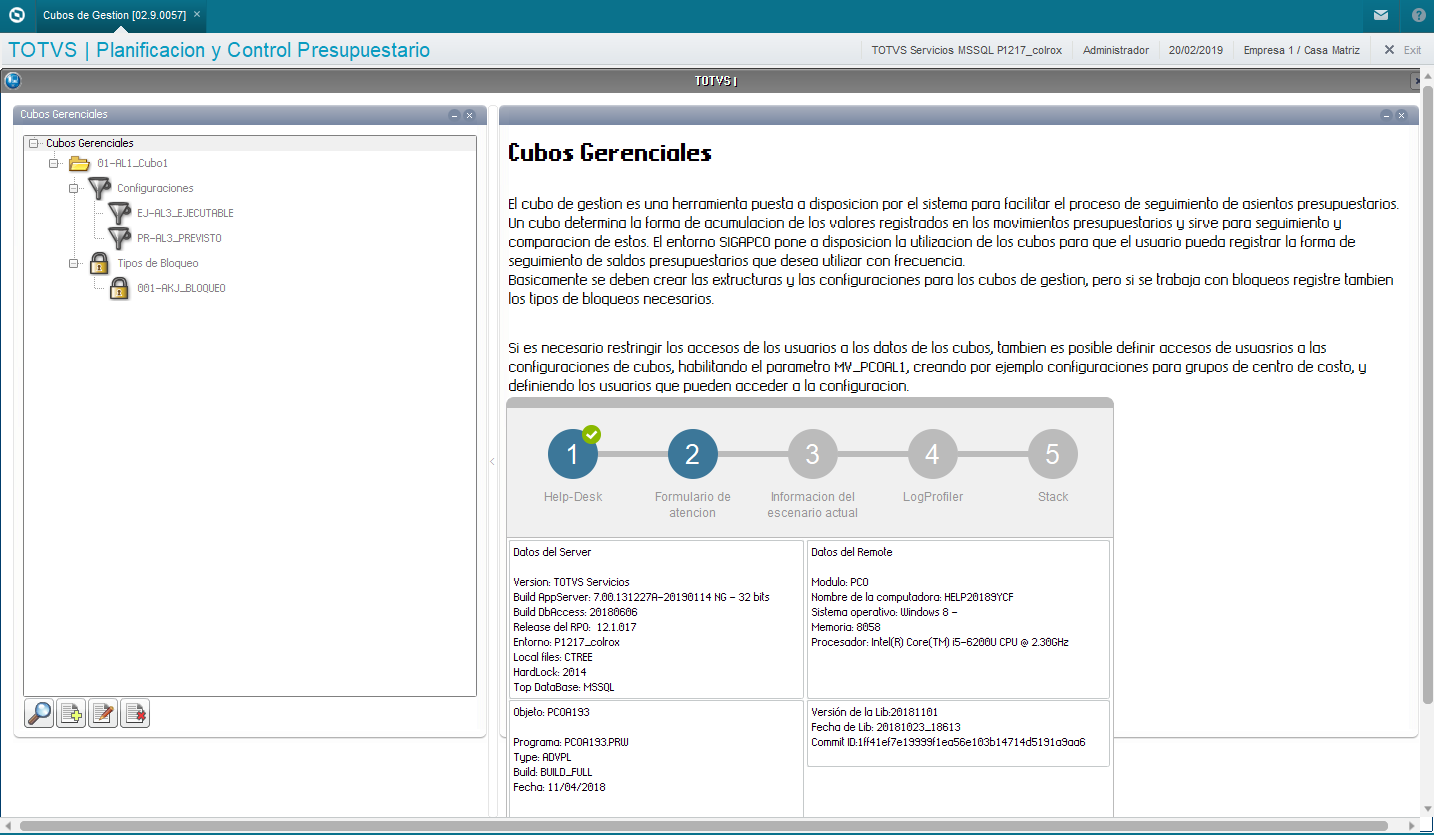Select 001-AKJ_BLOQUEO block type
This screenshot has height=835, width=1434.
pos(181,288)
